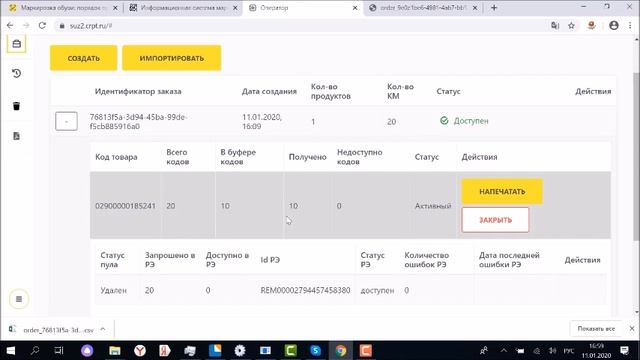Open the document report sidebar icon
Viewport: 640px width, 360px height.
16,136
